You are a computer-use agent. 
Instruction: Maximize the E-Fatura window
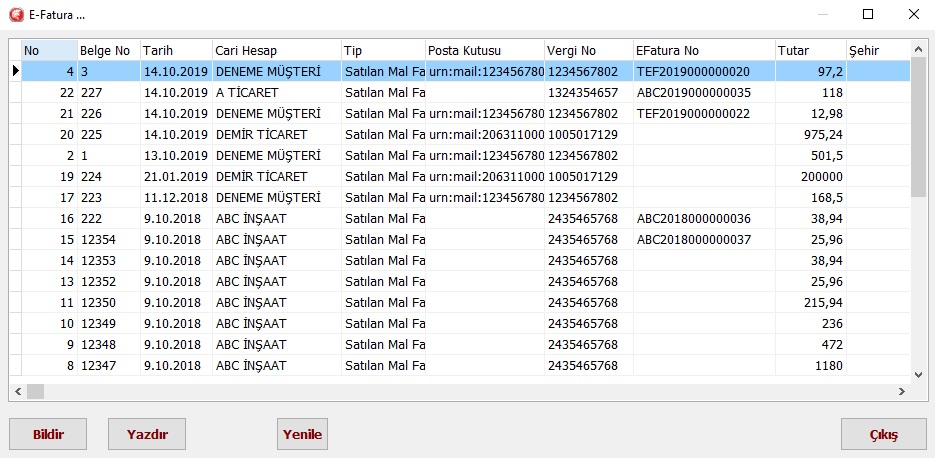point(867,15)
